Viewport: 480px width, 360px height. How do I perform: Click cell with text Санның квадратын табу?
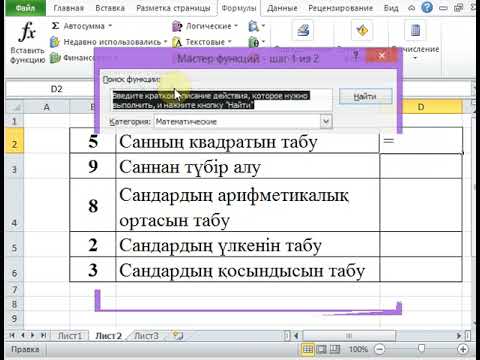(248, 142)
